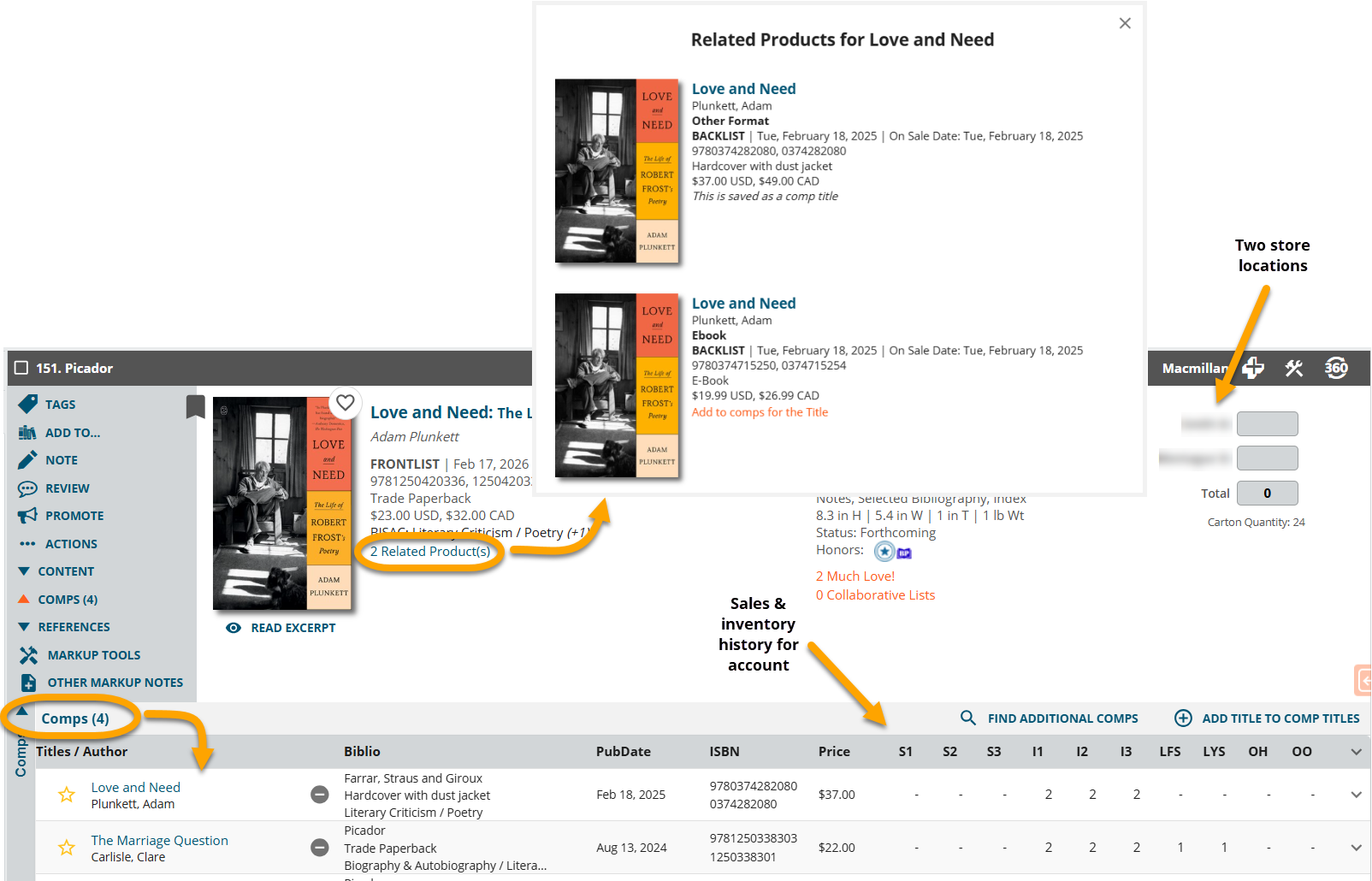Screen dimensions: 1372x881
Task: Open the 2 Related Product(s) link
Action: pyautogui.click(x=430, y=552)
